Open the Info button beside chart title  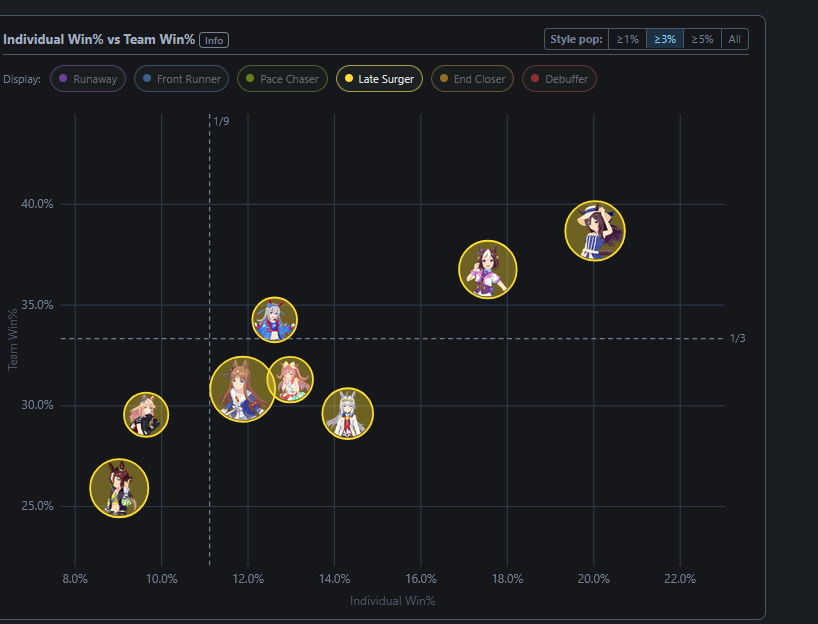[214, 40]
